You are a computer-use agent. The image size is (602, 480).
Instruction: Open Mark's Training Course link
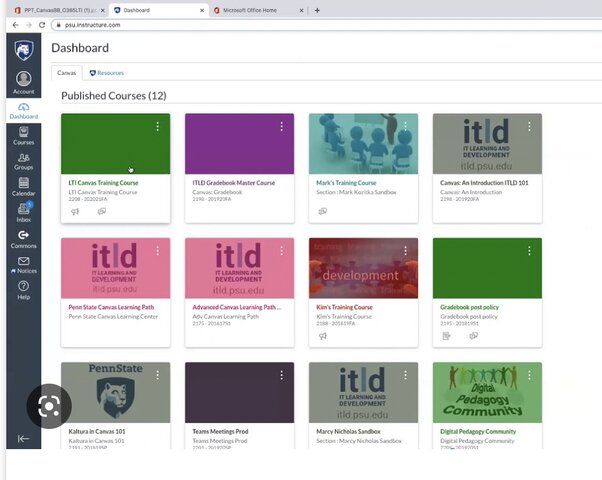coord(346,183)
